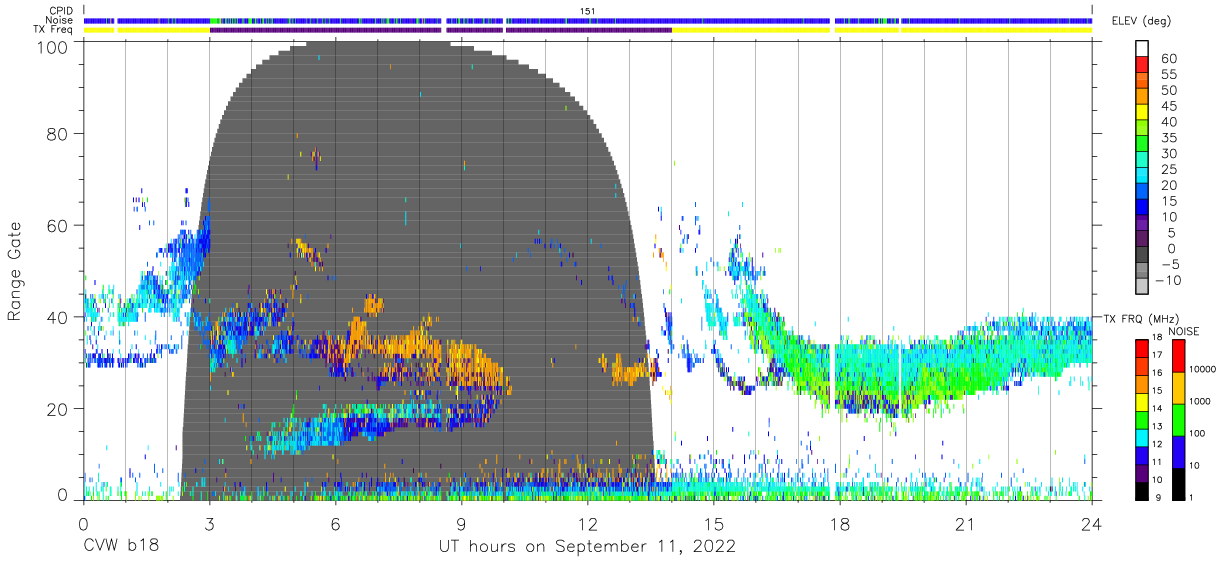Click the 45 label on the ELEV scale
Image resolution: width=1228 pixels, height=567 pixels.
tap(1169, 106)
